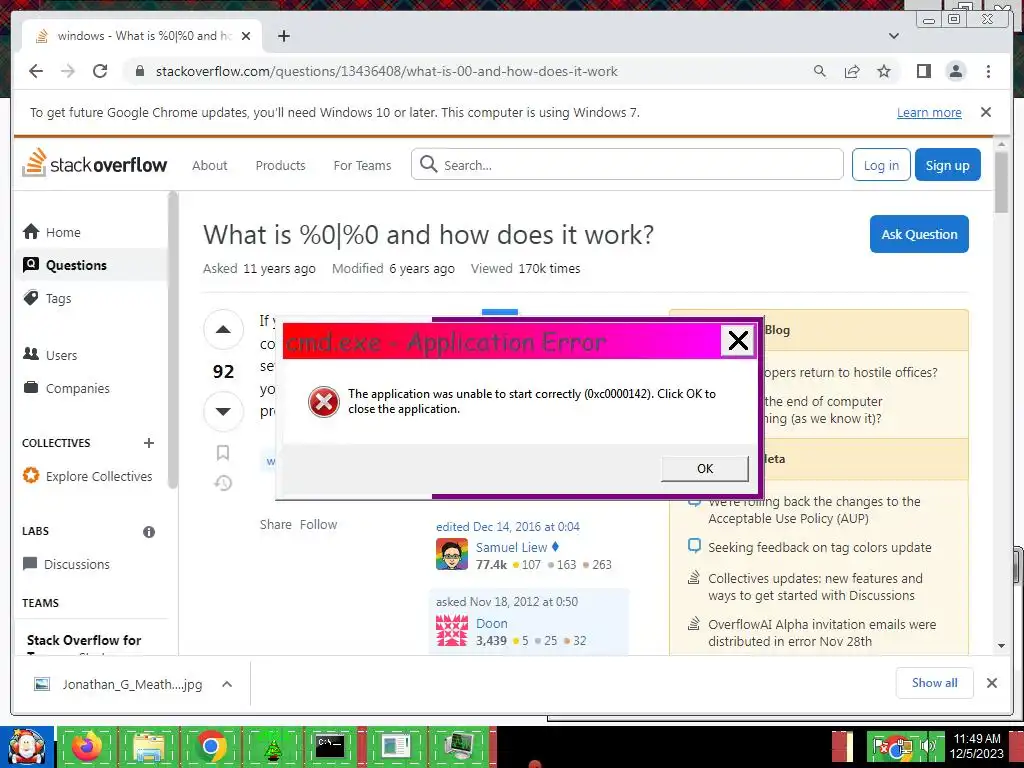Open the Santa-themed Start button
This screenshot has height=768, width=1024.
(x=27, y=747)
